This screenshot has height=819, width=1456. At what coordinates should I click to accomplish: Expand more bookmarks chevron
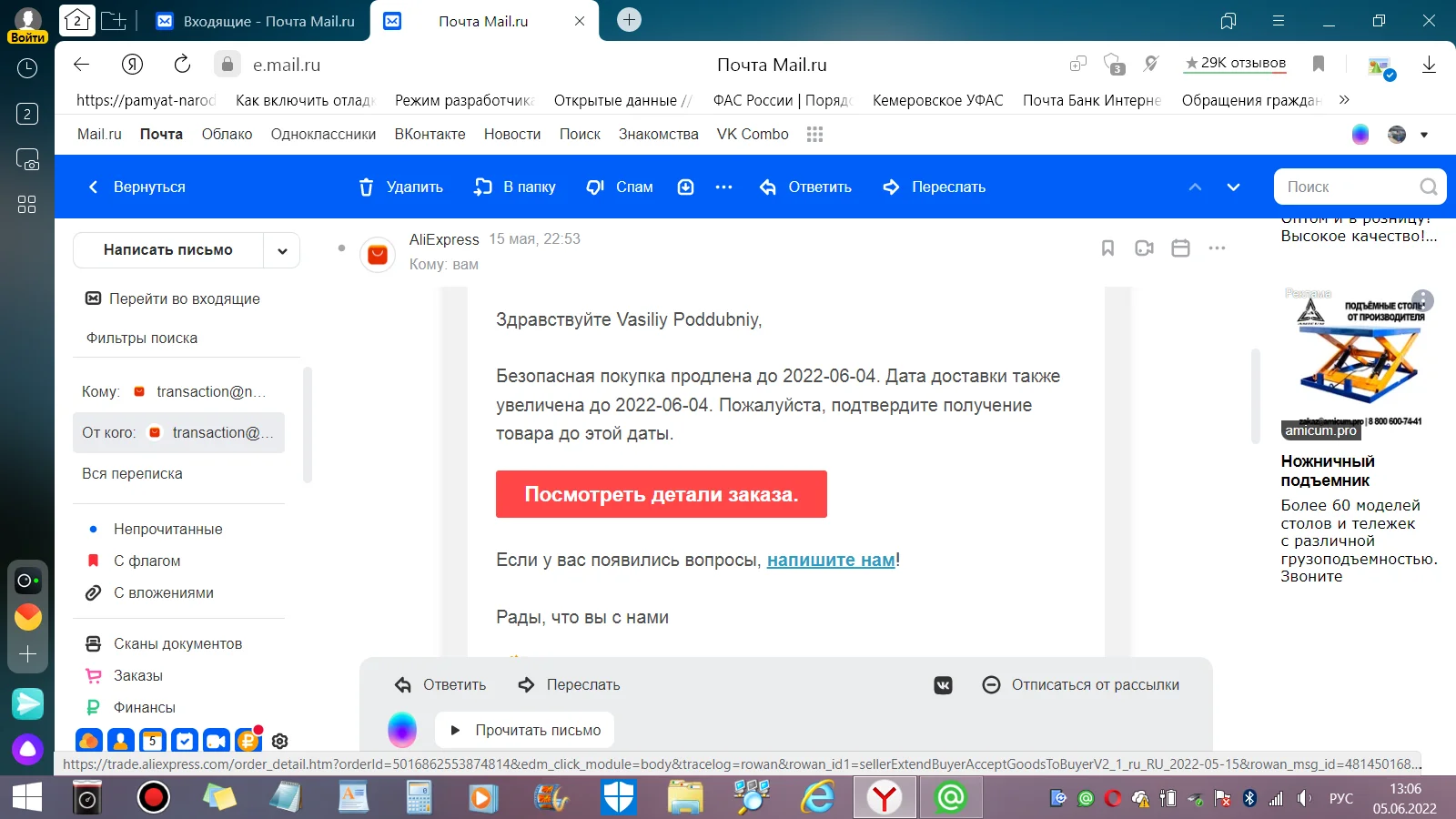(1344, 100)
